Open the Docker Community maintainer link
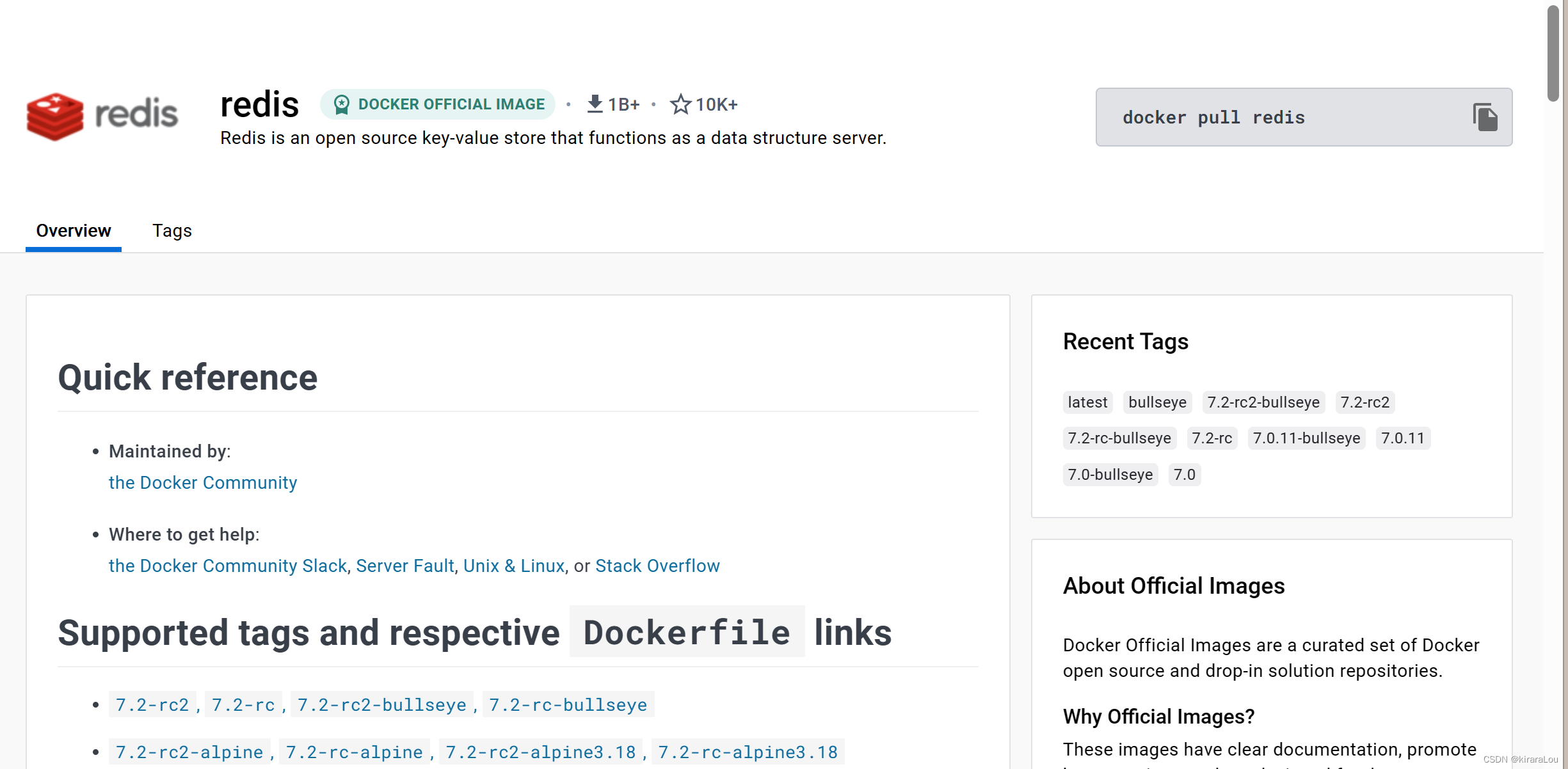Image resolution: width=1568 pixels, height=769 pixels. 203,482
